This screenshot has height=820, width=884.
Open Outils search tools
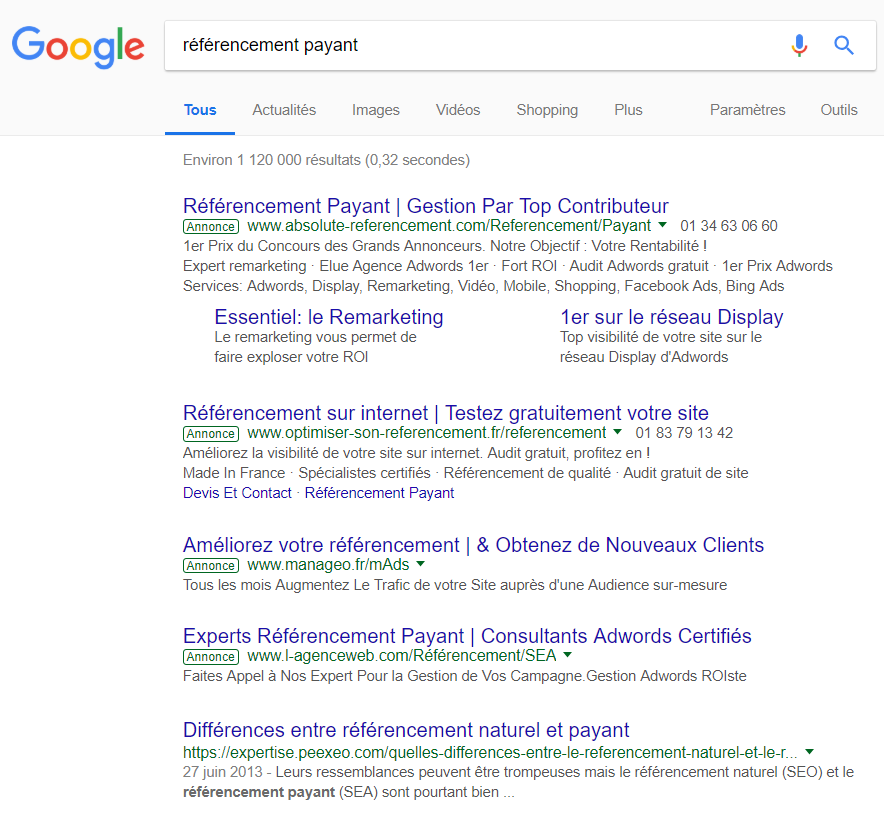839,110
